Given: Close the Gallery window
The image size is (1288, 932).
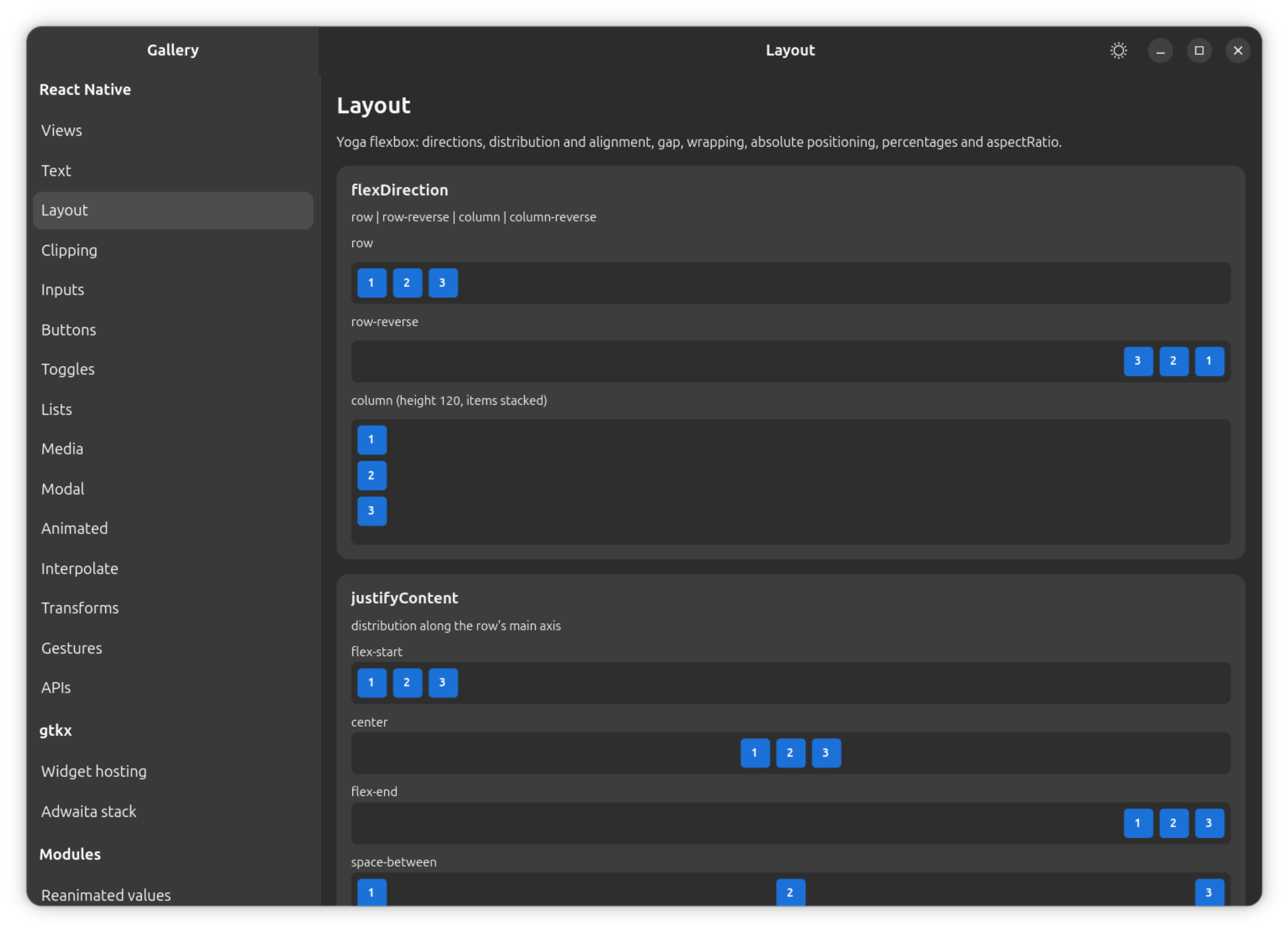Looking at the screenshot, I should (1237, 51).
